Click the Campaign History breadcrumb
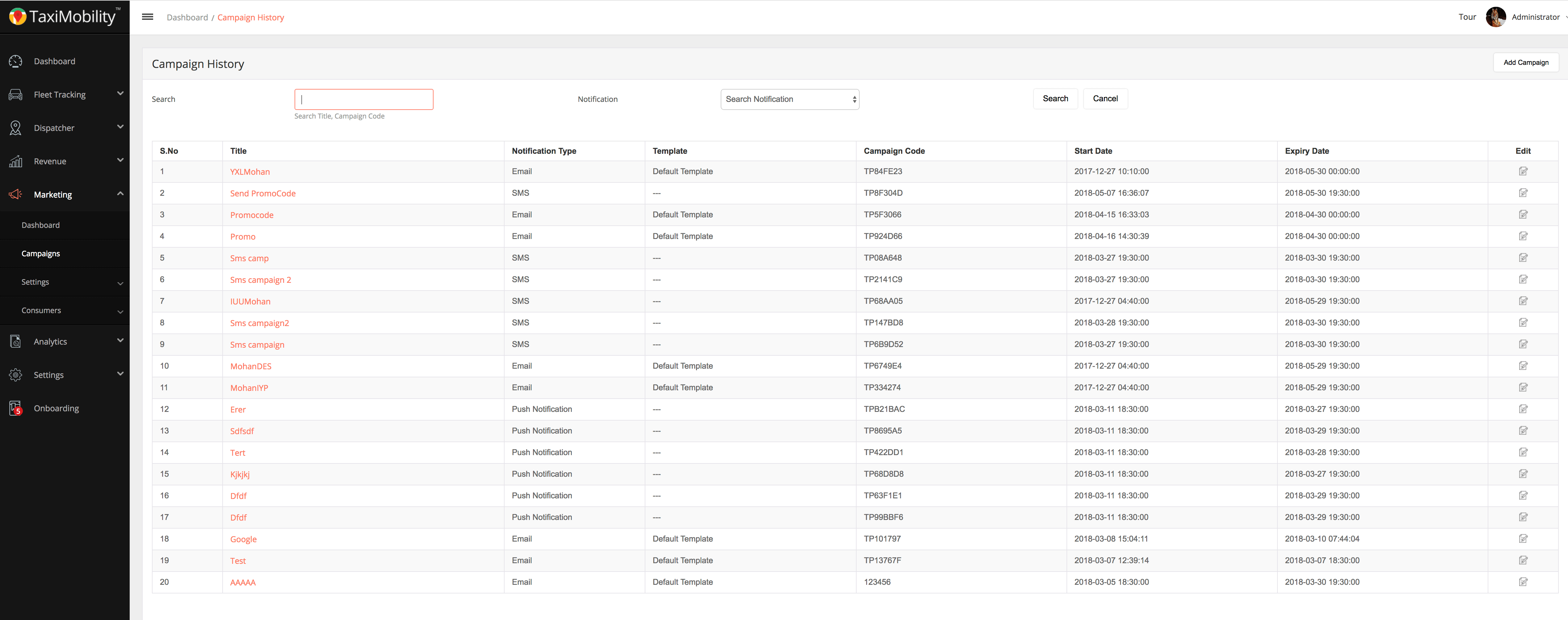The image size is (1568, 620). pyautogui.click(x=250, y=18)
